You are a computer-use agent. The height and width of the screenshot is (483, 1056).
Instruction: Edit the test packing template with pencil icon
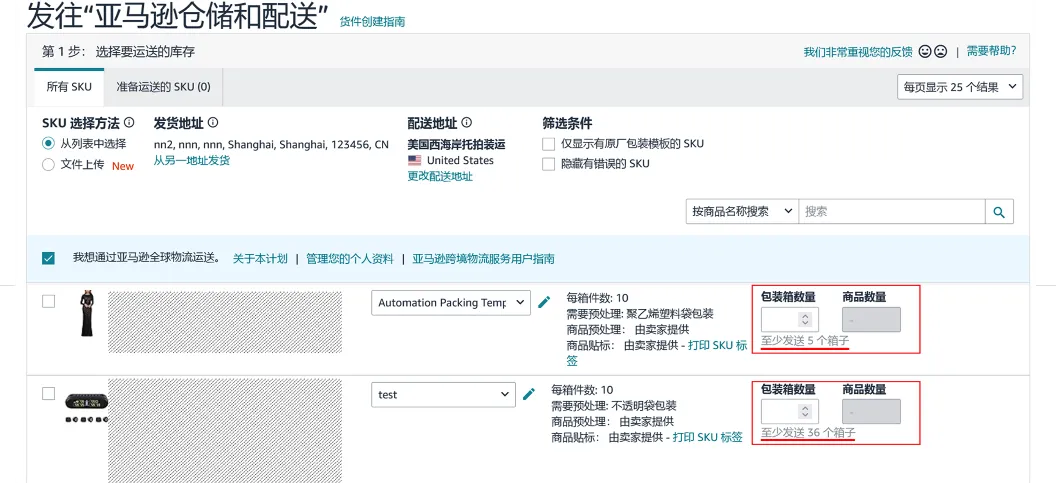(529, 394)
